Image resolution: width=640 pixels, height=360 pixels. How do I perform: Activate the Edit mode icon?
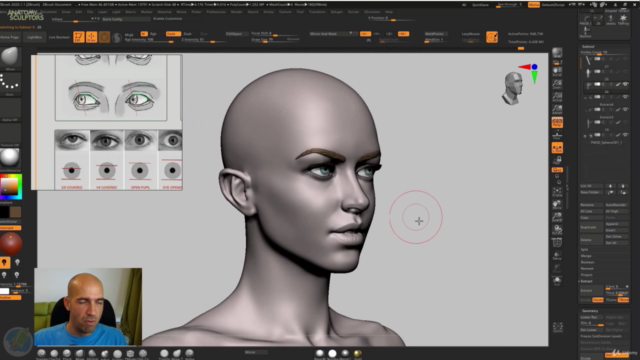point(79,37)
